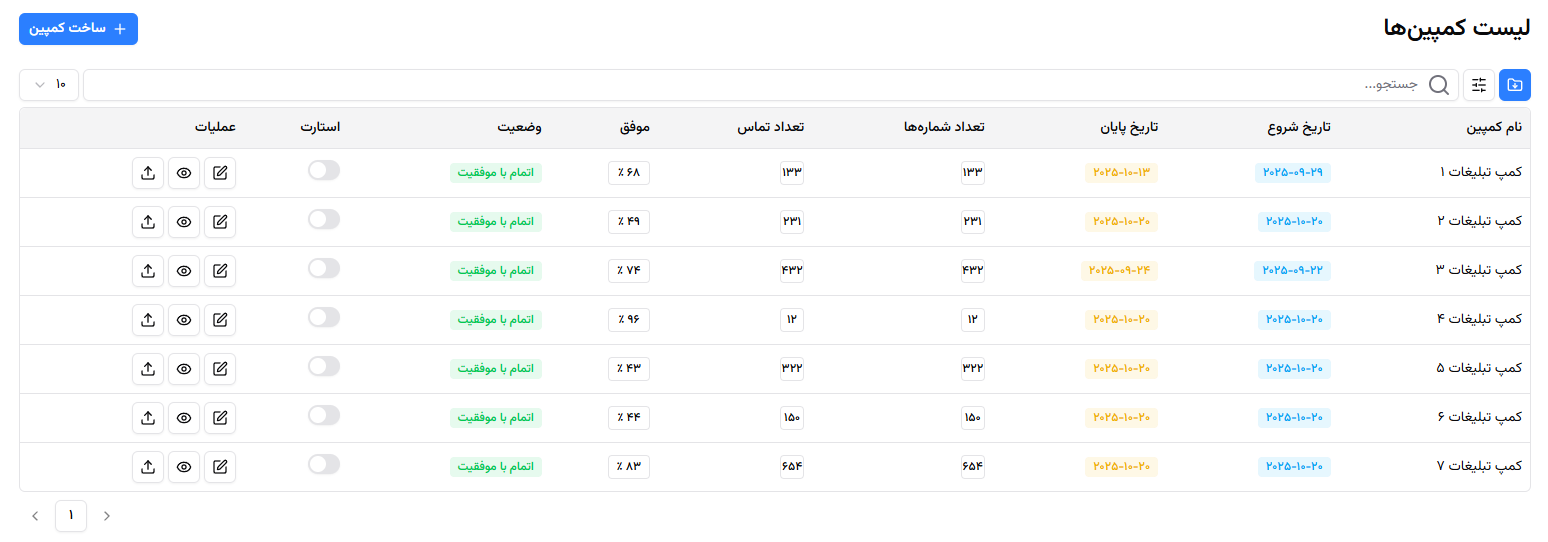Click the تاریخ شروع column header
The image size is (1548, 542).
1299,128
